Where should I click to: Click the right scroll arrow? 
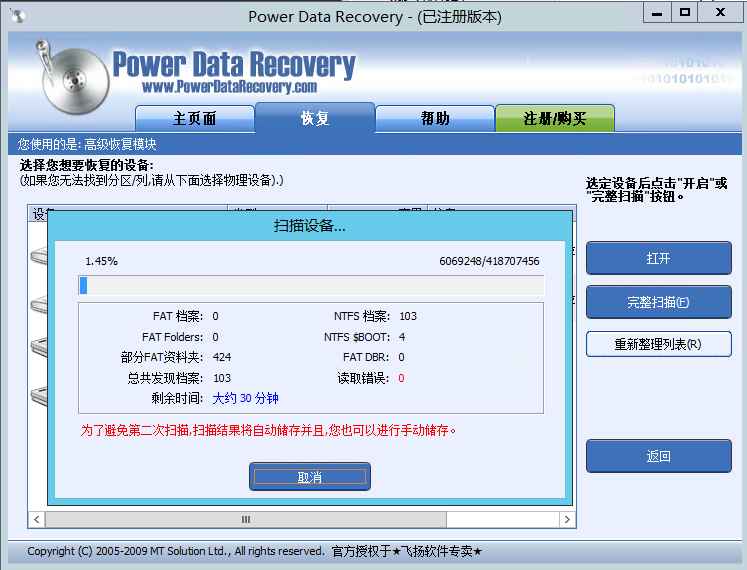pyautogui.click(x=567, y=519)
